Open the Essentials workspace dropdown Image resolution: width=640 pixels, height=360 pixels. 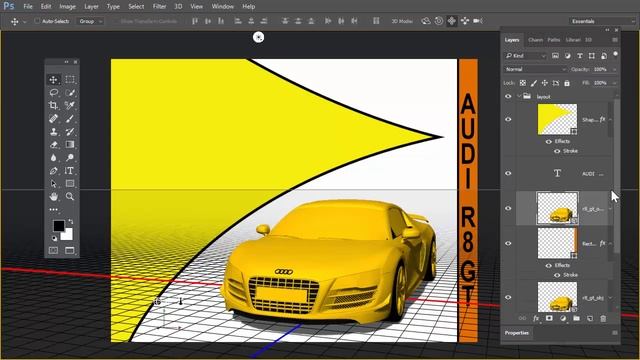tap(602, 21)
